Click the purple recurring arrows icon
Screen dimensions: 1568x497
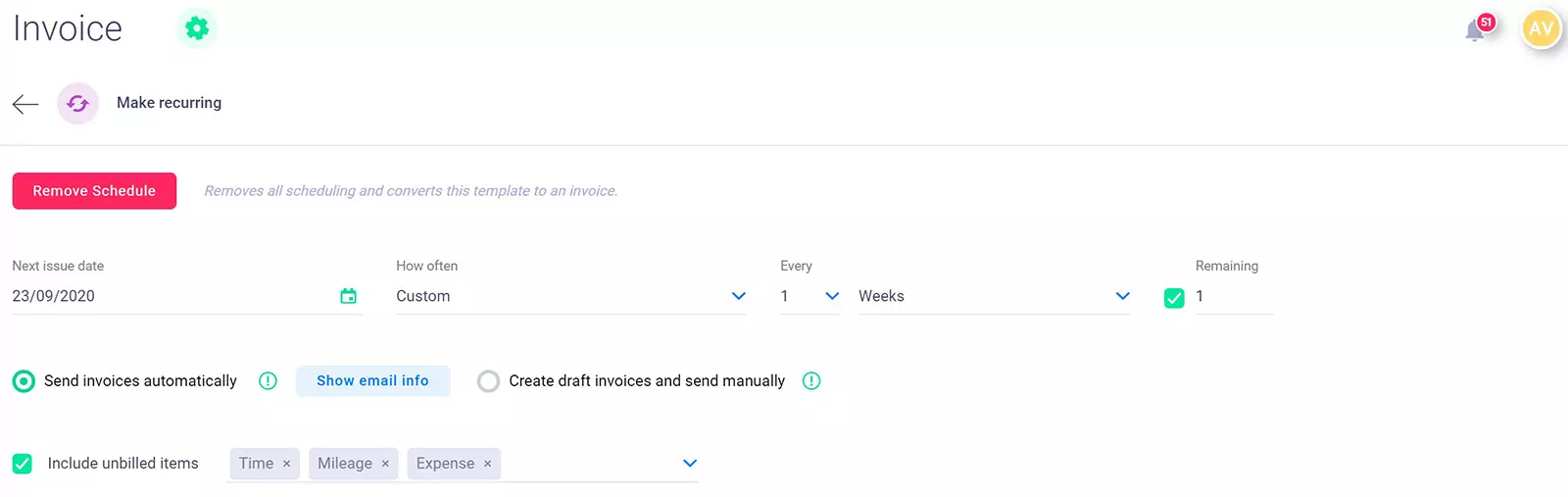[x=78, y=103]
